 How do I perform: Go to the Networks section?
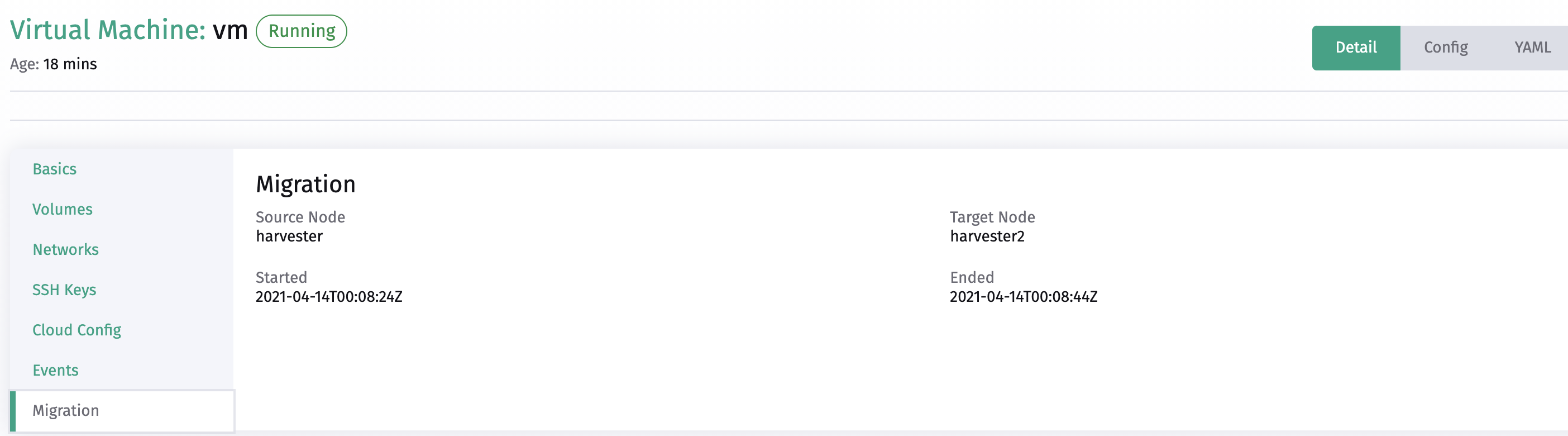[65, 249]
